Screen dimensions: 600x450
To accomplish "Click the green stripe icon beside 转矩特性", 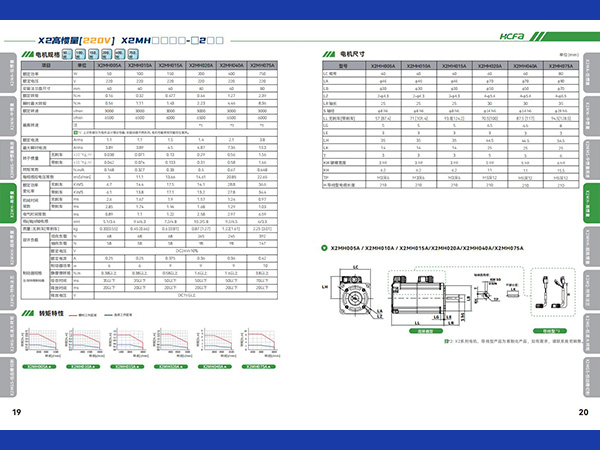I will [x=27, y=313].
